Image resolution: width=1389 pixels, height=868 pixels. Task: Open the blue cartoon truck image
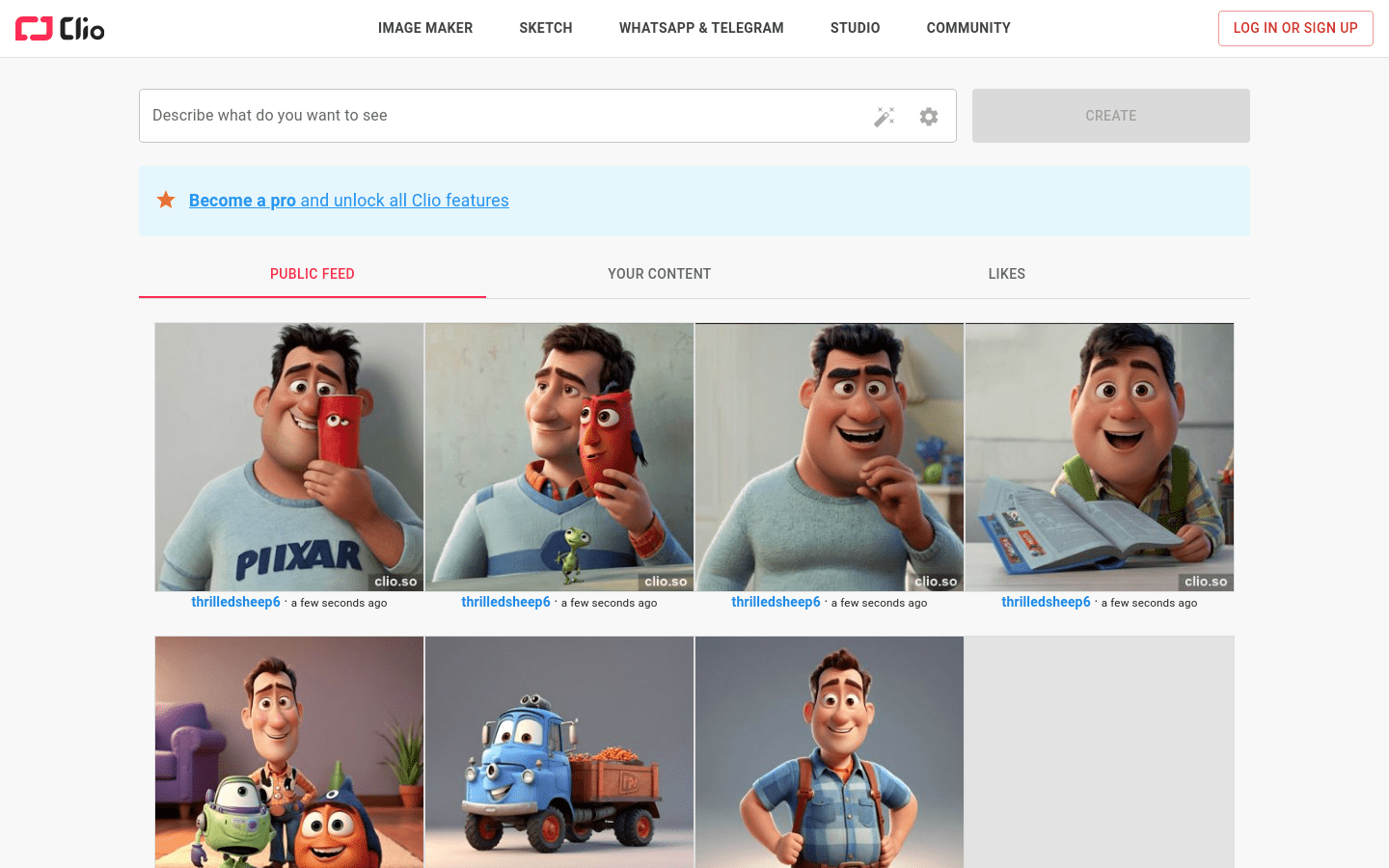(559, 752)
